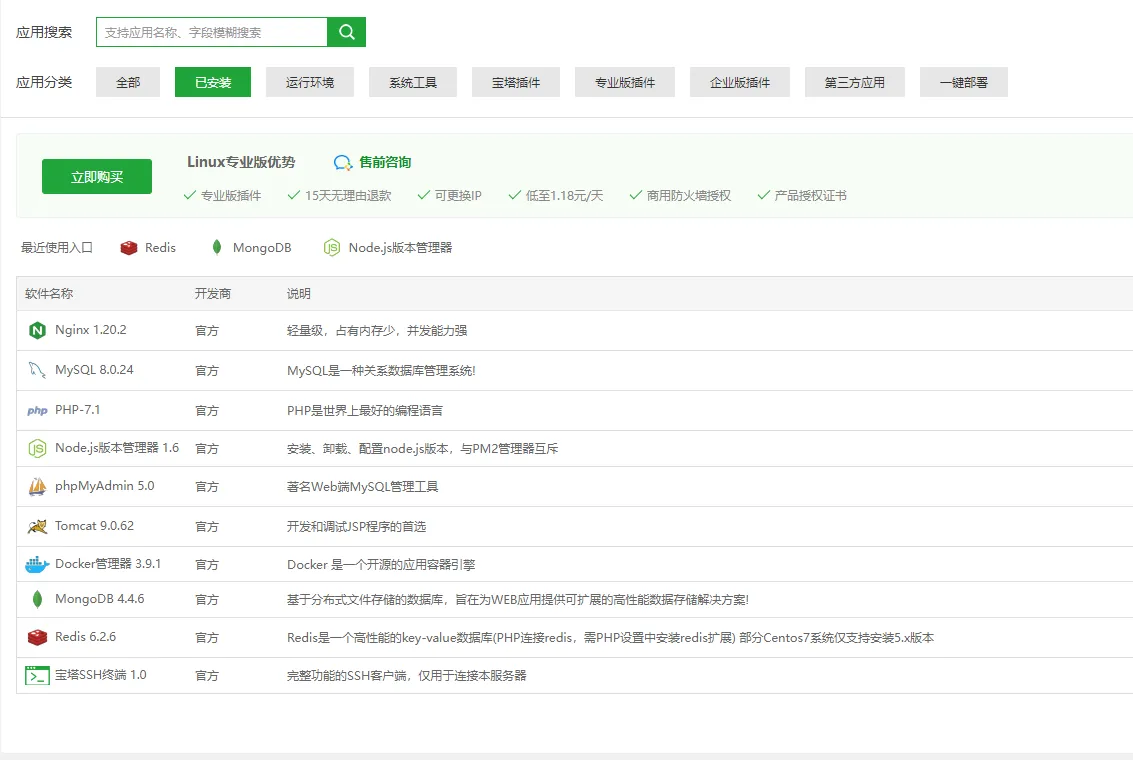Open the 一键部署 category
Image resolution: width=1133 pixels, height=760 pixels.
click(963, 82)
